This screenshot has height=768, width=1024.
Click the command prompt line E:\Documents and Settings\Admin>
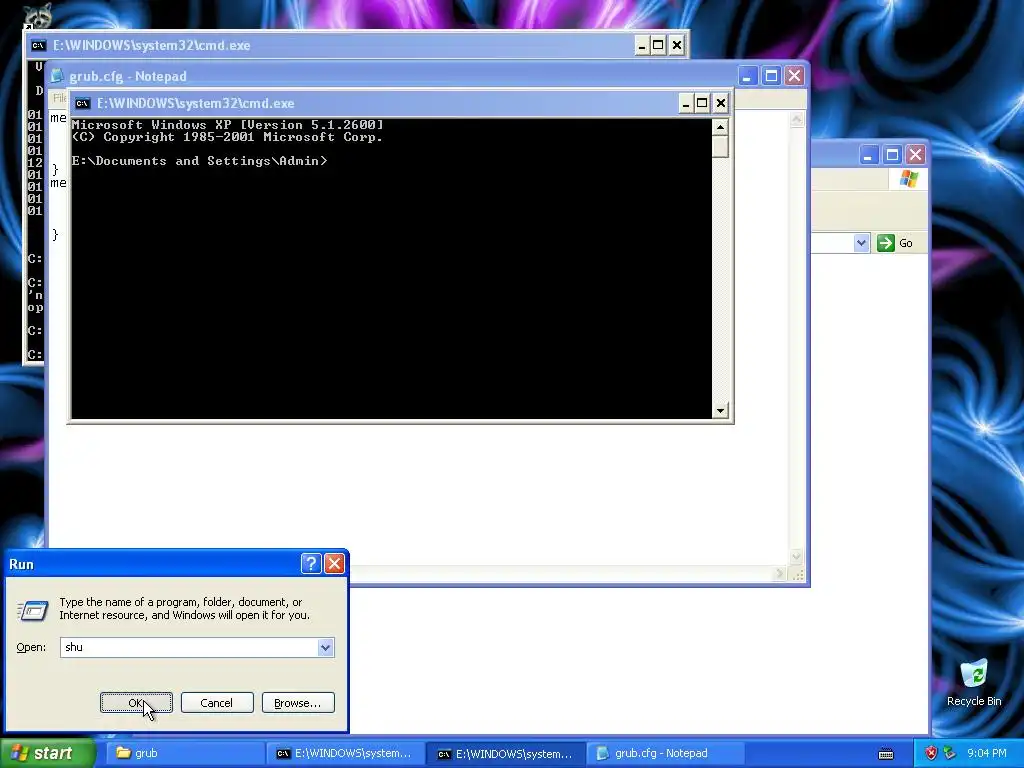(199, 161)
